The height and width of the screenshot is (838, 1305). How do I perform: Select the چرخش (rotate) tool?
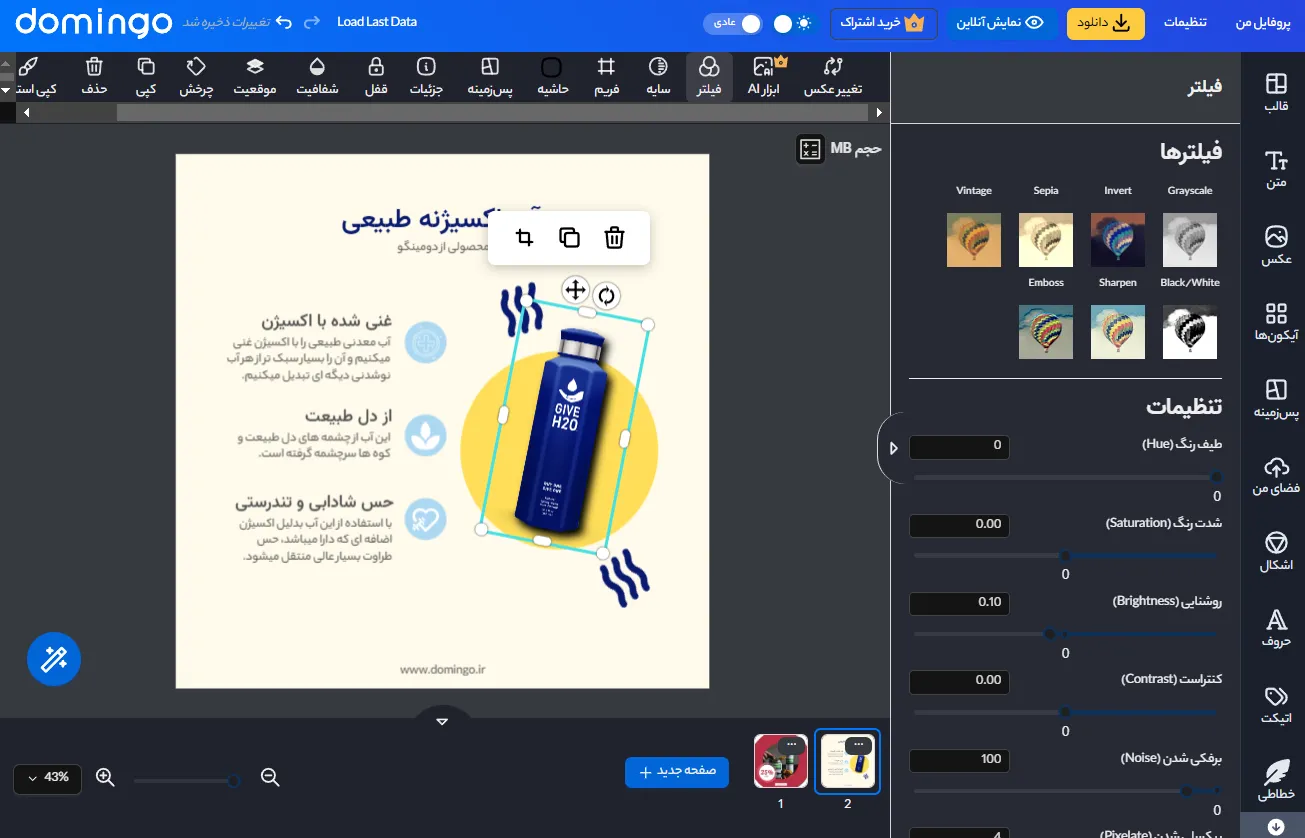[196, 77]
